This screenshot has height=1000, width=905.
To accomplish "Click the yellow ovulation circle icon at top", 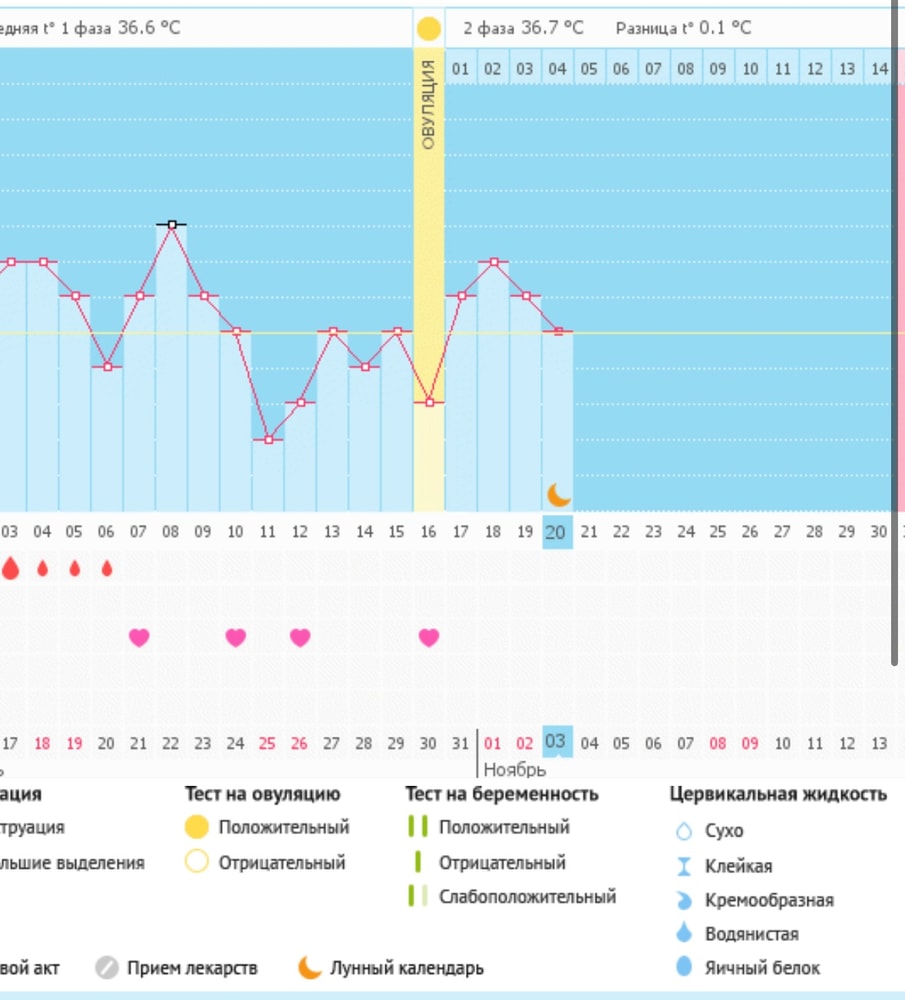I will (428, 29).
